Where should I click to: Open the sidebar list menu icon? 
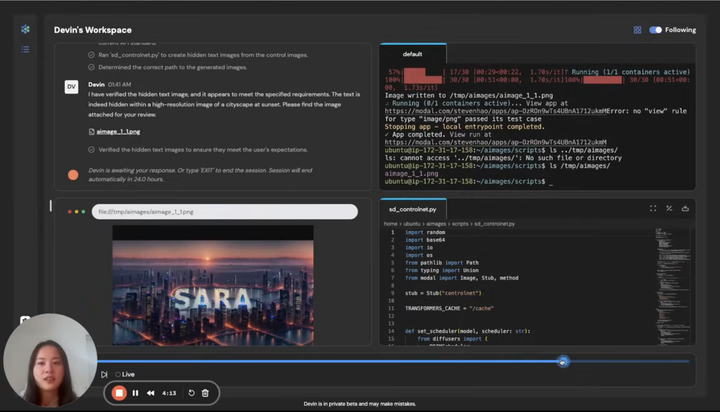[25, 49]
